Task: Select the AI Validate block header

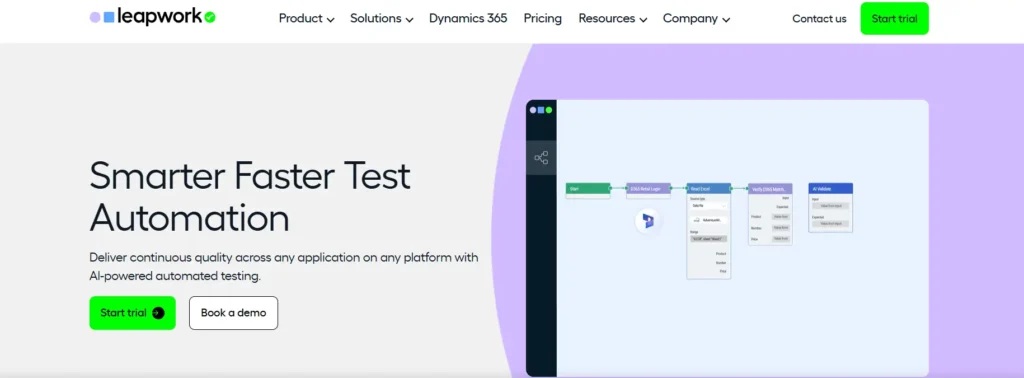Action: pyautogui.click(x=831, y=189)
